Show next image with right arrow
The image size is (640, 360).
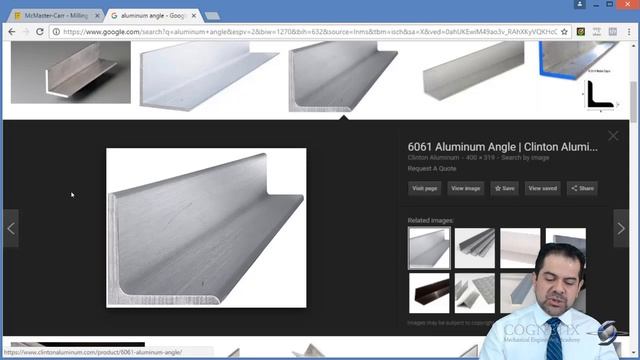[621, 229]
